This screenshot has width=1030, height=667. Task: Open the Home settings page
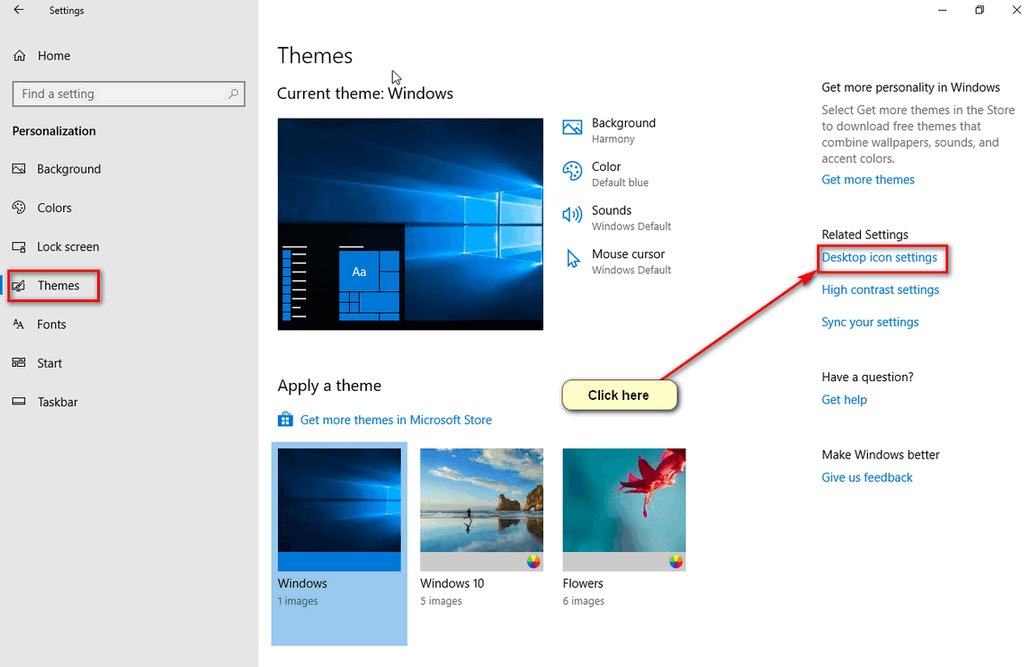(54, 56)
